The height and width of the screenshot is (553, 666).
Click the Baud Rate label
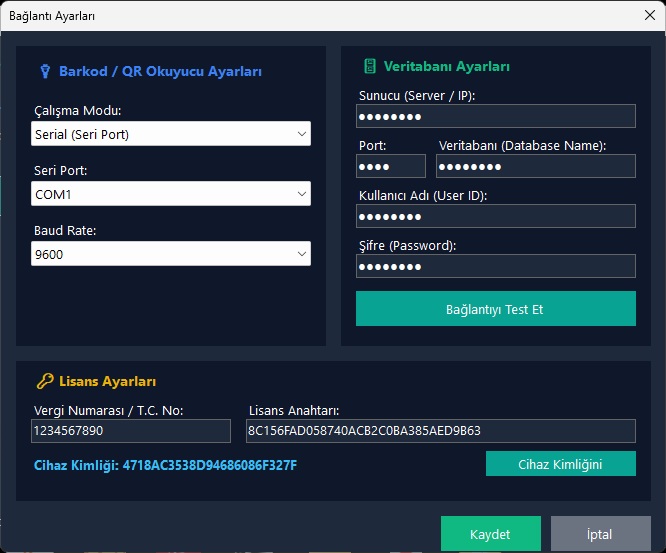[65, 231]
